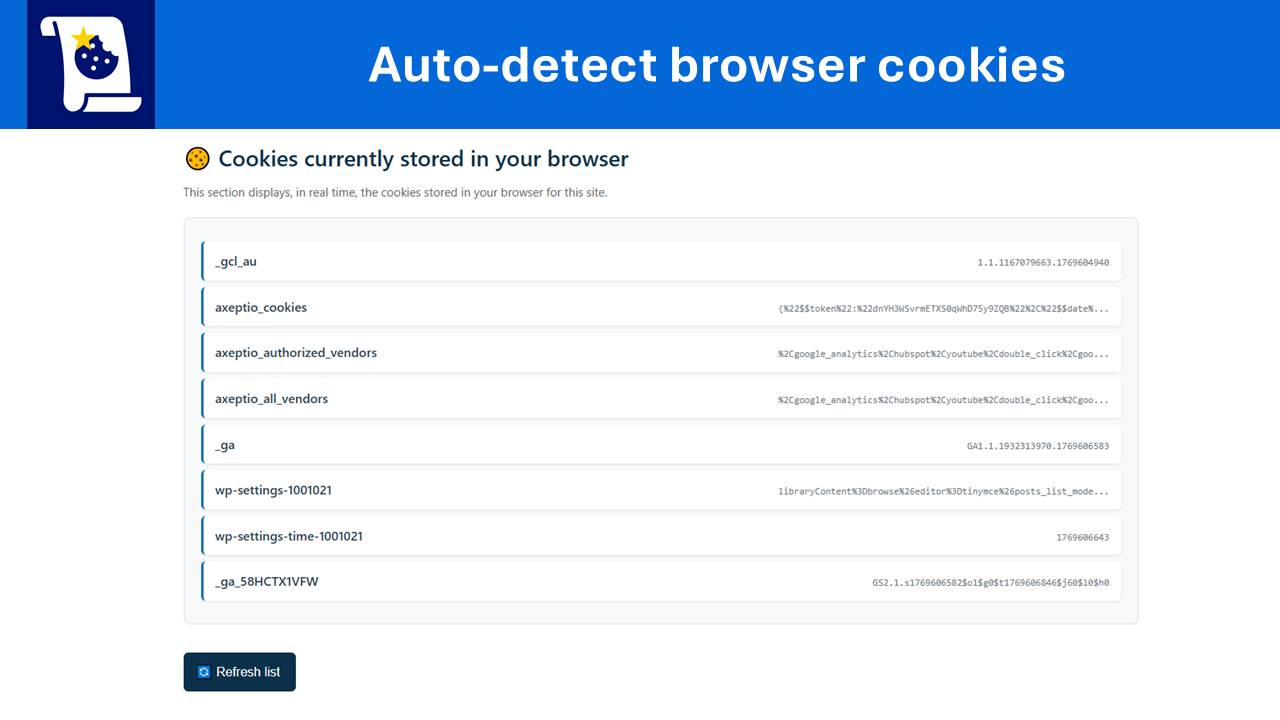Click the axeptio_all_vendors cookie name
This screenshot has width=1280, height=720.
point(271,399)
